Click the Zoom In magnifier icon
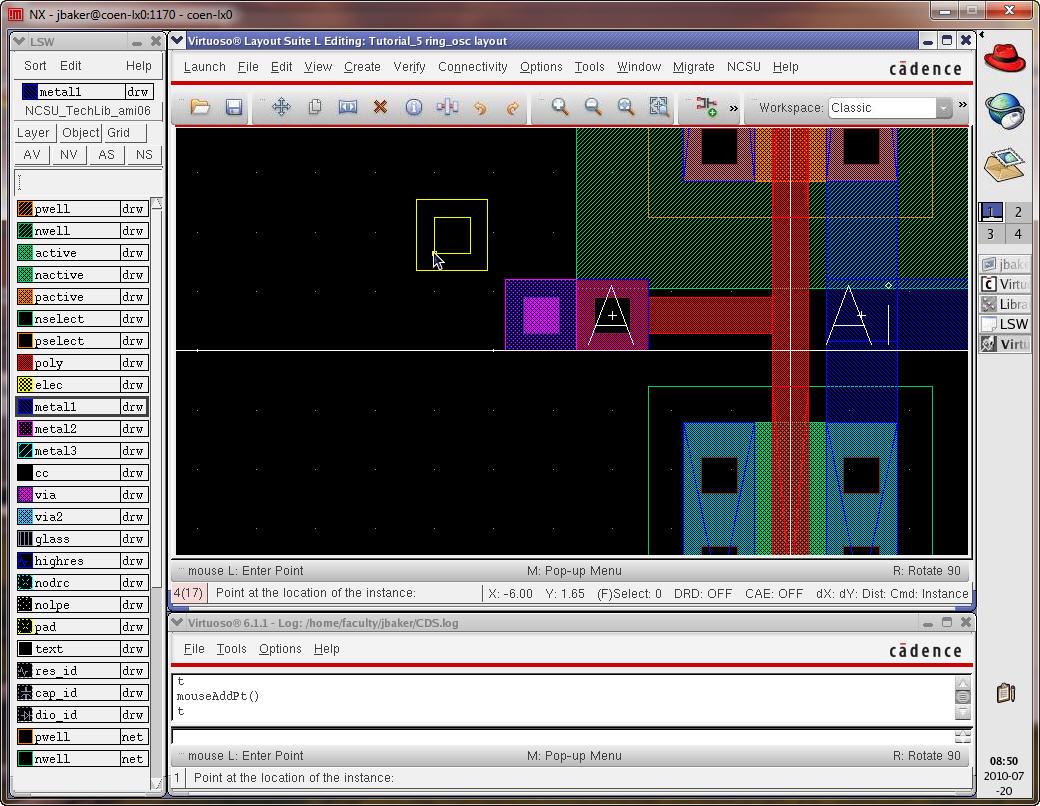This screenshot has height=806, width=1040. 560,107
